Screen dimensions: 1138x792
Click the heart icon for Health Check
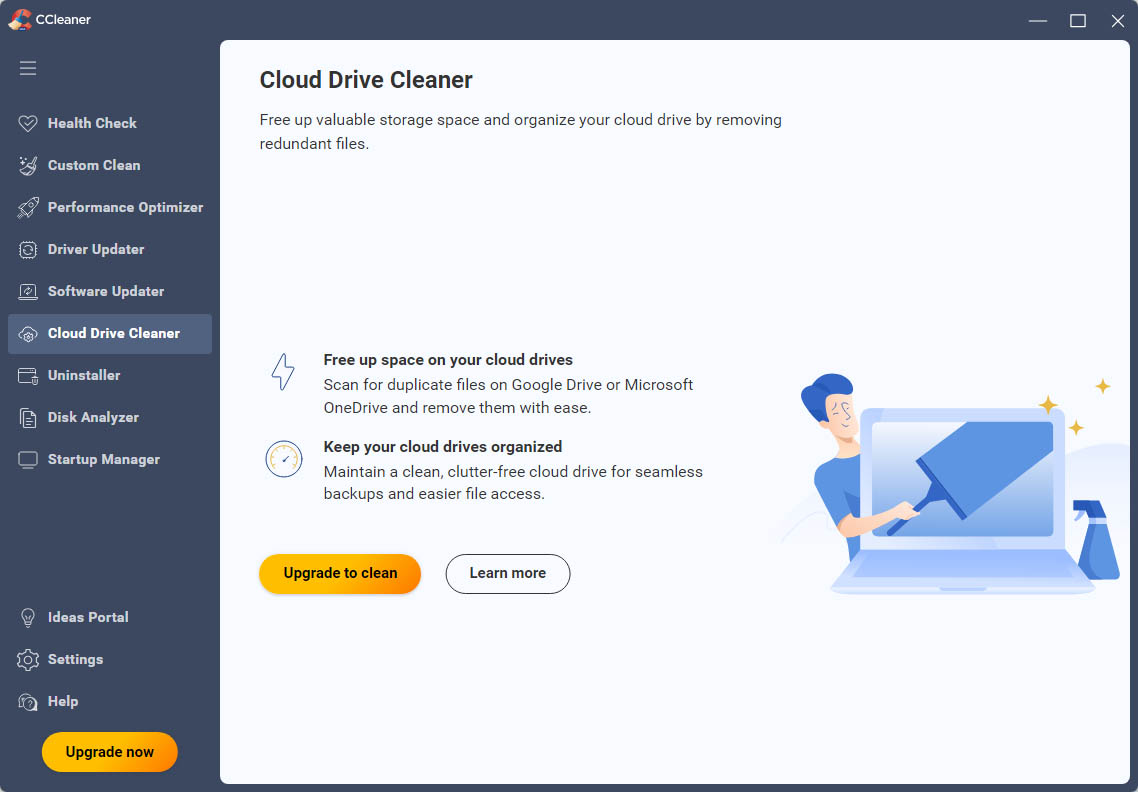28,123
